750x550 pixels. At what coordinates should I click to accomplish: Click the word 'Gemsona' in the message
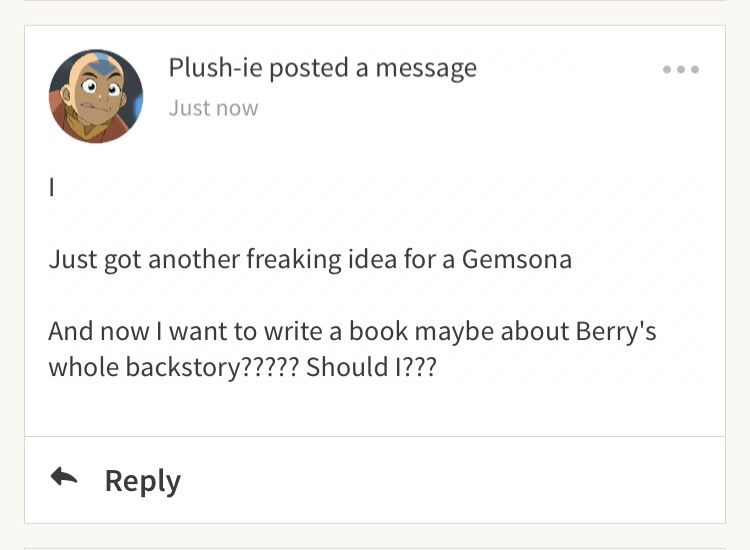(x=517, y=259)
